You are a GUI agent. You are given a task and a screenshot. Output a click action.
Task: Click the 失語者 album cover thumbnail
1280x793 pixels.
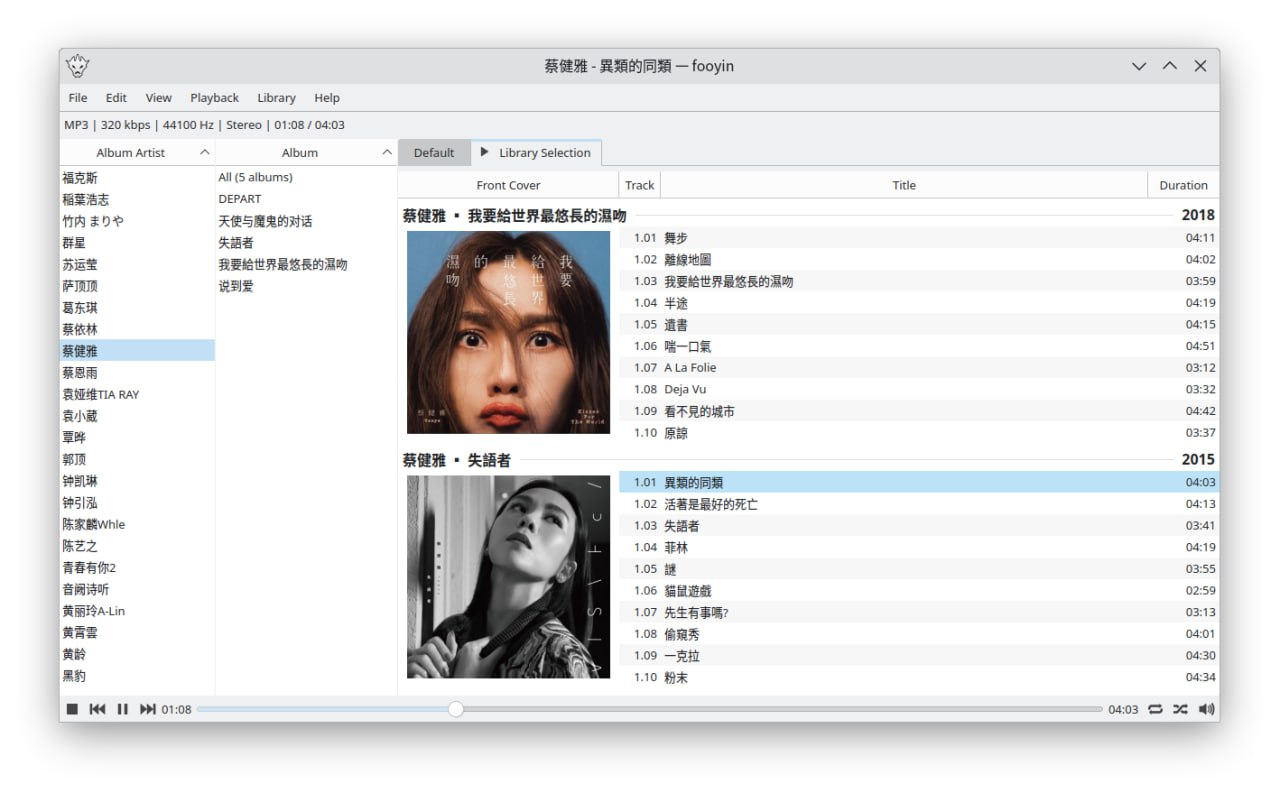[x=508, y=577]
